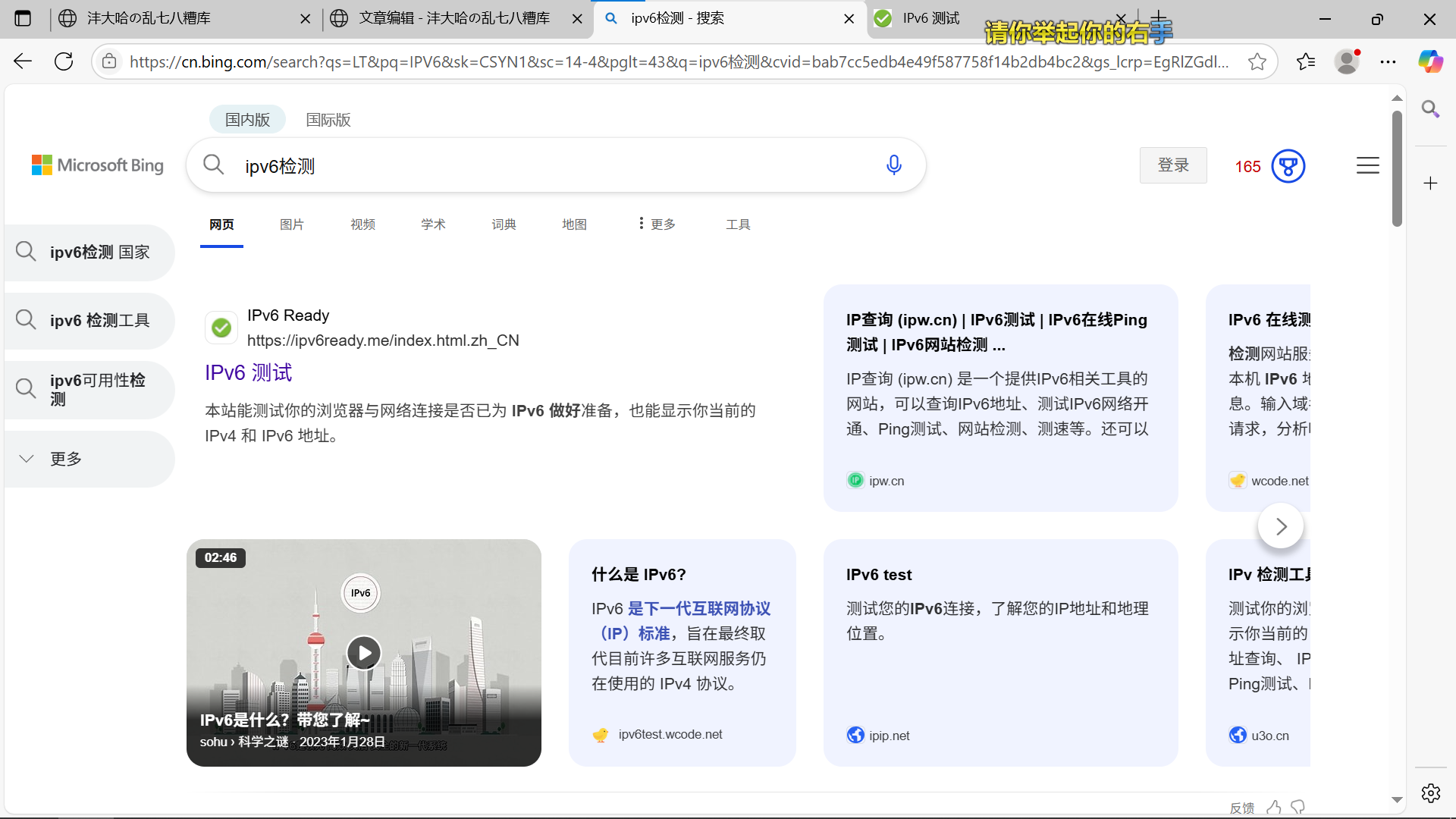1456x819 pixels.
Task: Click the 165 rewards points
Action: click(x=1247, y=167)
